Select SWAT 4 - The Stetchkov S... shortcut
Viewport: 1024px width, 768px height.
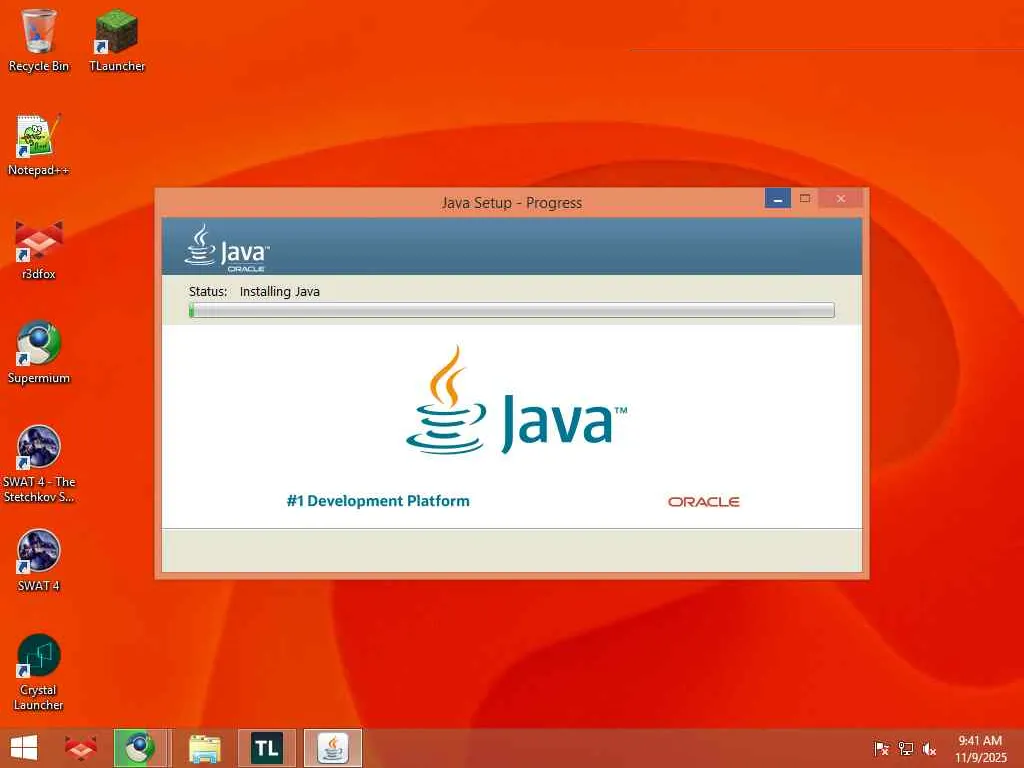pos(39,464)
